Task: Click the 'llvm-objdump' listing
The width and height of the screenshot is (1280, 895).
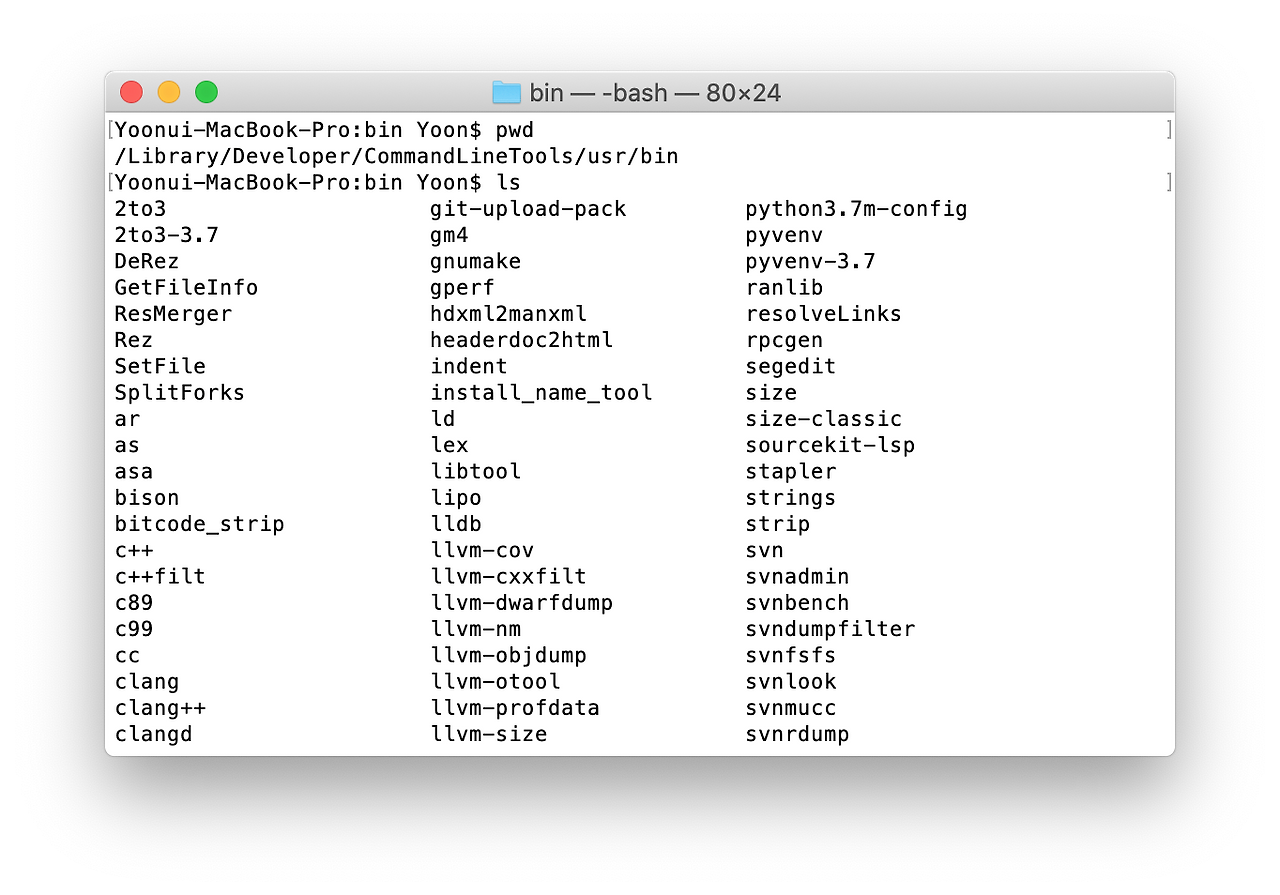Action: point(508,655)
